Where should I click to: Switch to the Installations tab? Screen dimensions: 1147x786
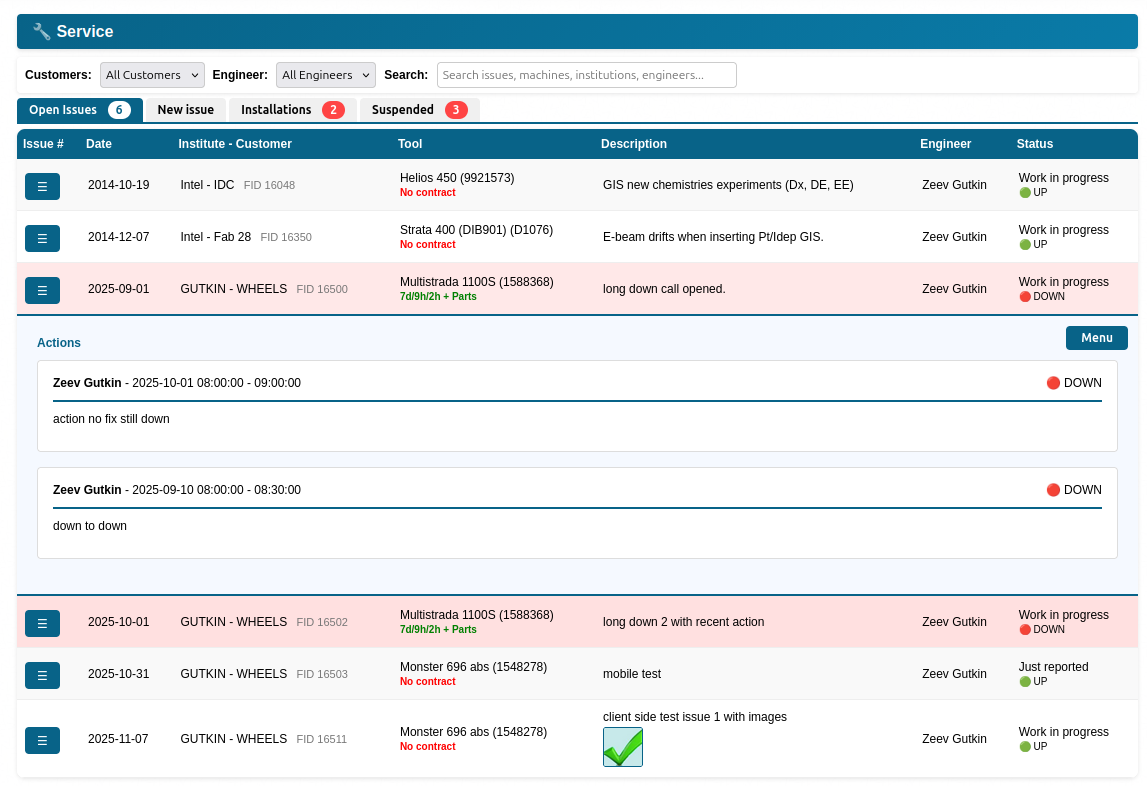point(292,110)
